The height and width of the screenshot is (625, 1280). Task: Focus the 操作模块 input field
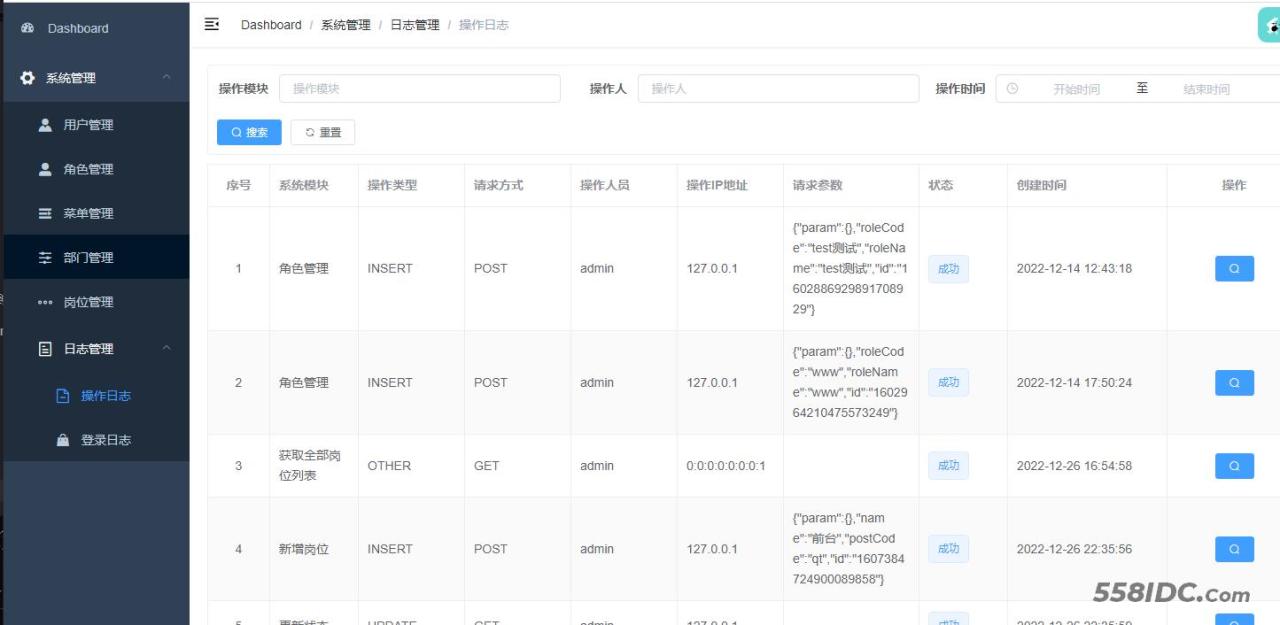pyautogui.click(x=420, y=88)
